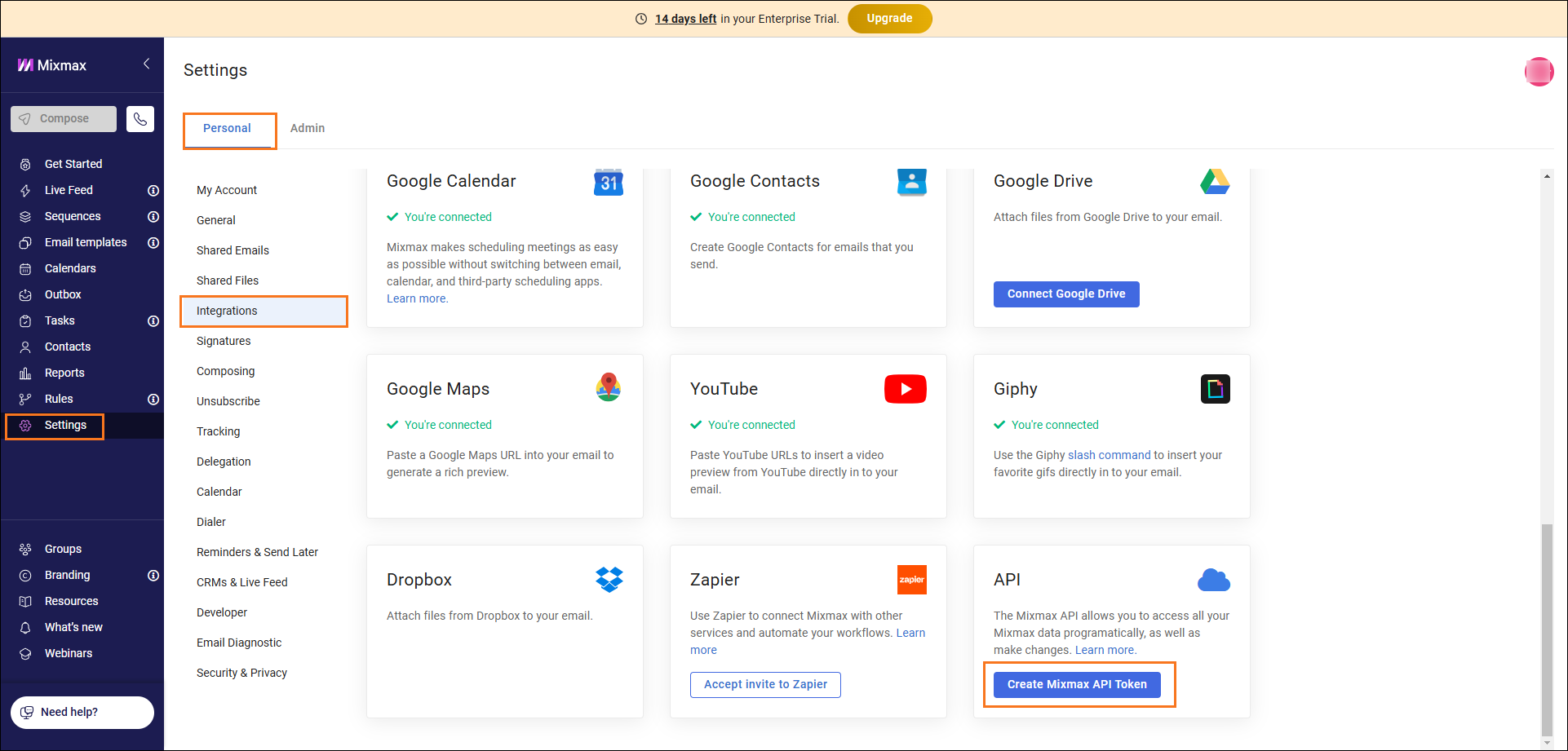The width and height of the screenshot is (1568, 751).
Task: Click Create Mixmax API Token button
Action: pos(1077,685)
